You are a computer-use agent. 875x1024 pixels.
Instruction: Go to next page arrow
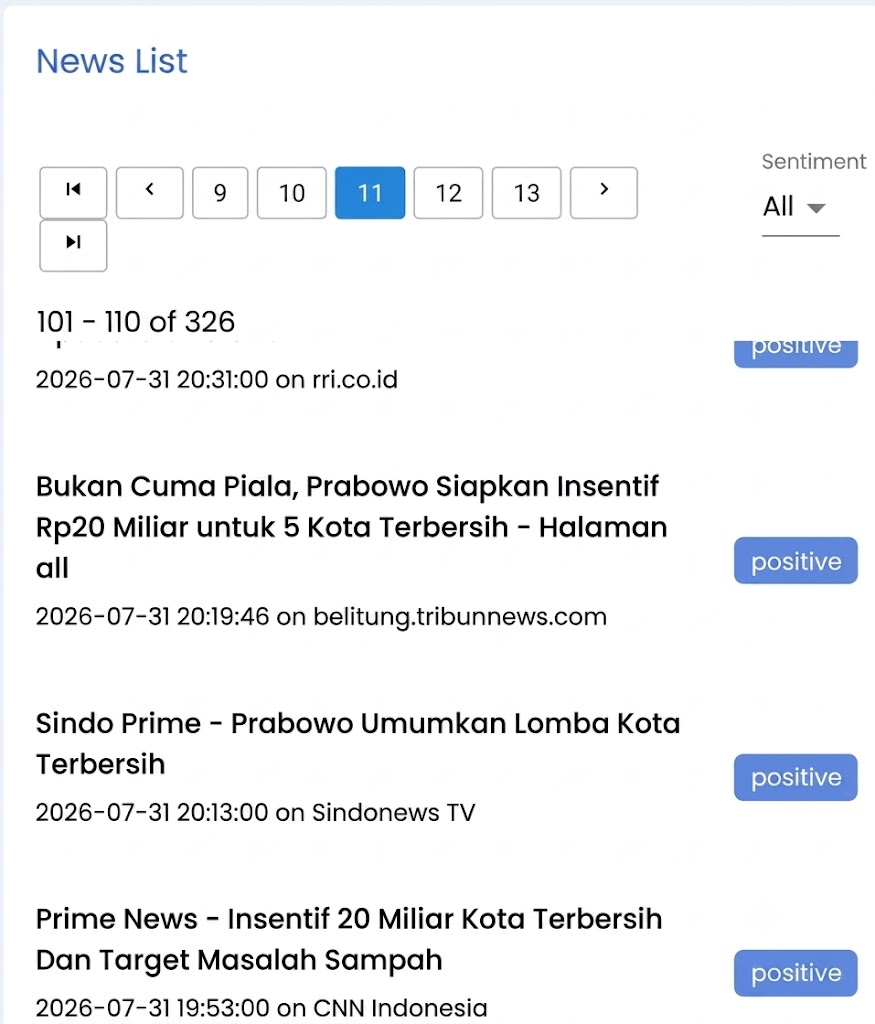604,193
